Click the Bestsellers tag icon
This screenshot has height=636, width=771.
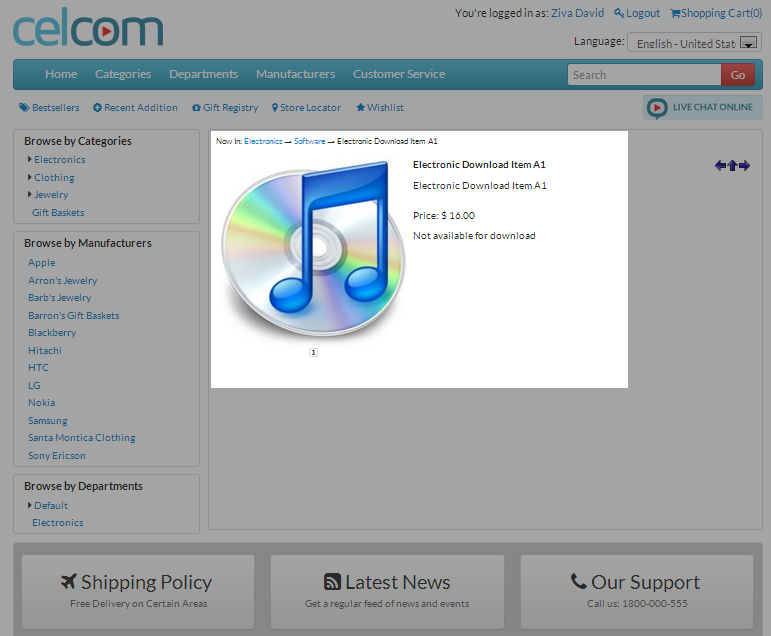[x=25, y=107]
